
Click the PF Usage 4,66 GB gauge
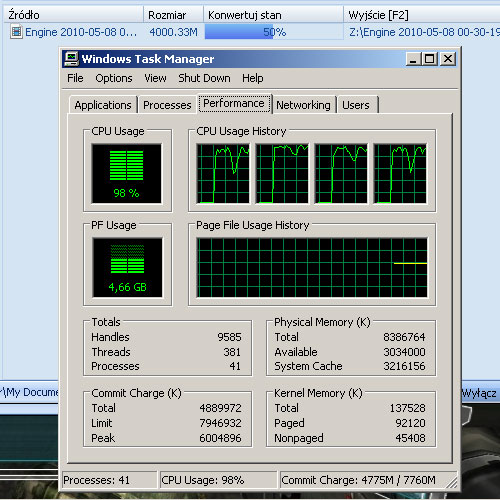click(x=127, y=267)
